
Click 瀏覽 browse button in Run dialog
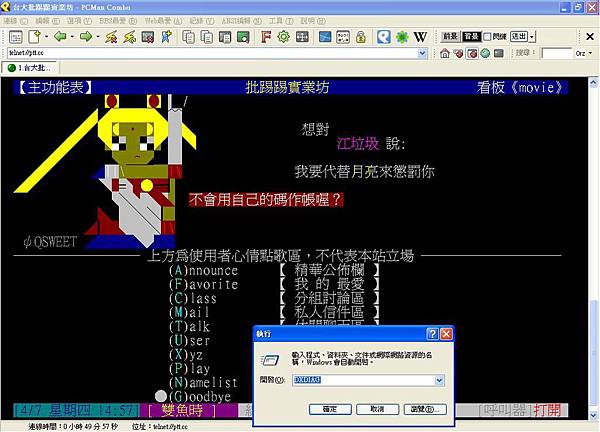425,409
